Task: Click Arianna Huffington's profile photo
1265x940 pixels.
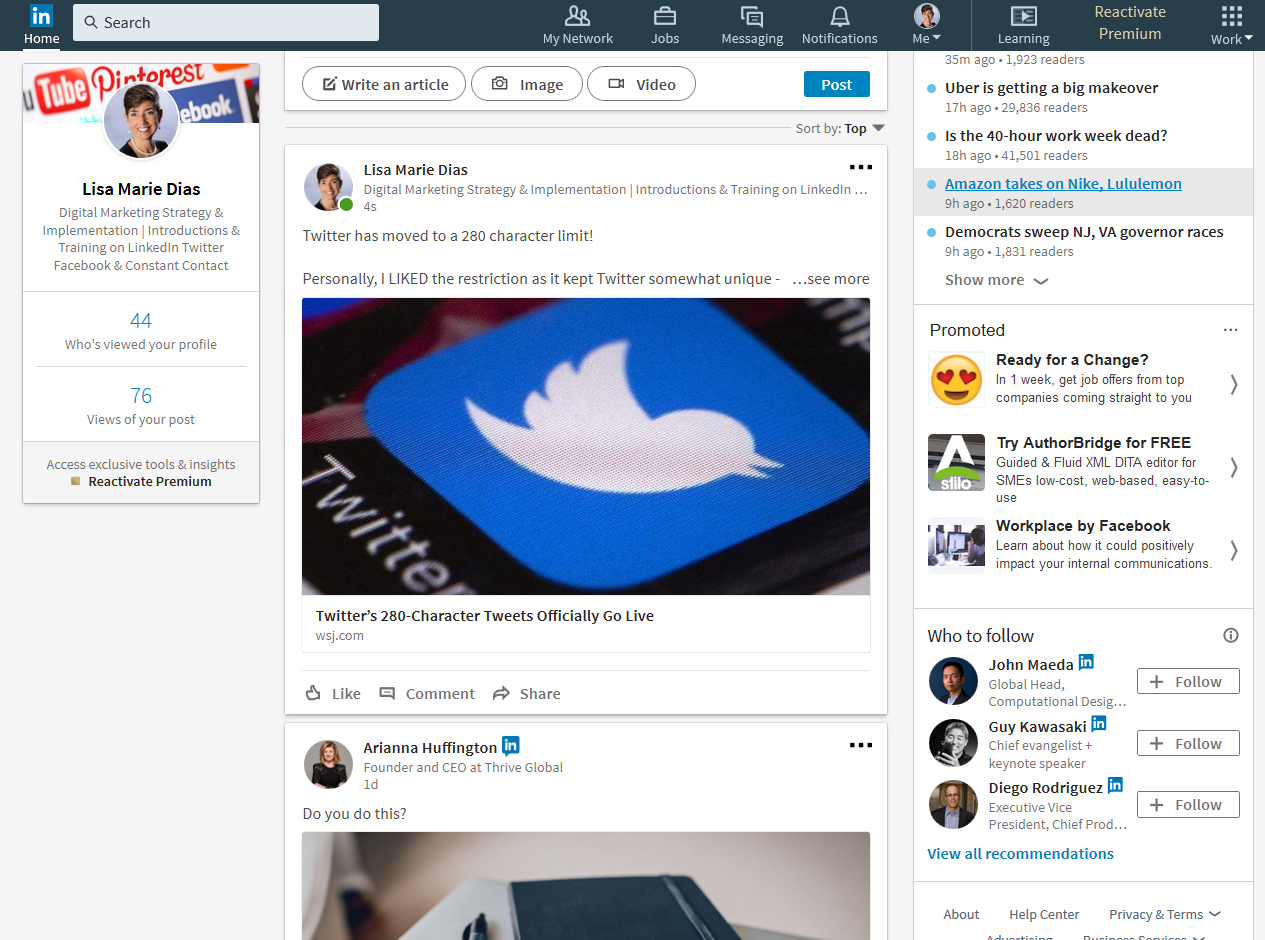Action: pyautogui.click(x=329, y=765)
